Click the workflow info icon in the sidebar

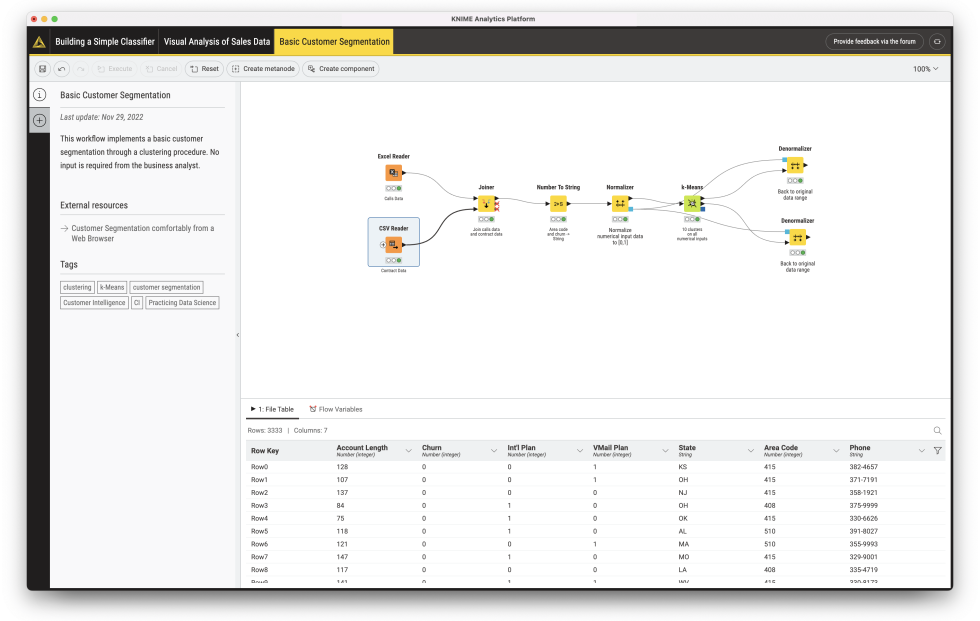39,95
